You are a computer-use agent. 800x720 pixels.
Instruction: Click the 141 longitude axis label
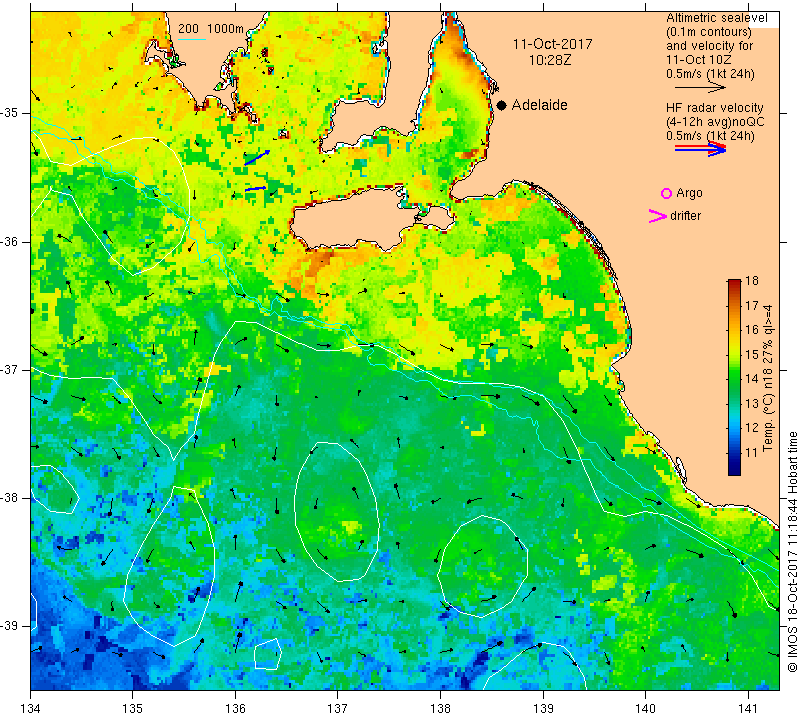(748, 709)
